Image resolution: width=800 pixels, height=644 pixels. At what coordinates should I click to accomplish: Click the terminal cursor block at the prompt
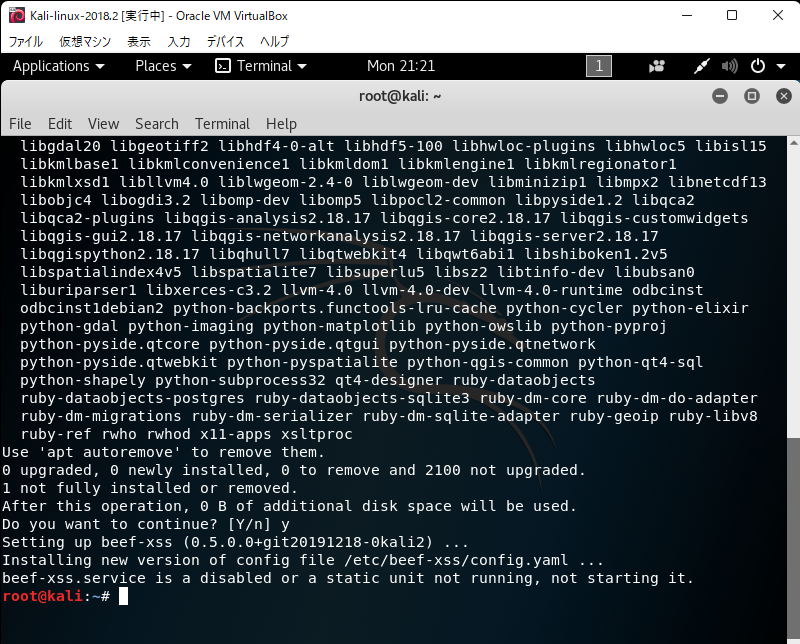click(x=123, y=596)
